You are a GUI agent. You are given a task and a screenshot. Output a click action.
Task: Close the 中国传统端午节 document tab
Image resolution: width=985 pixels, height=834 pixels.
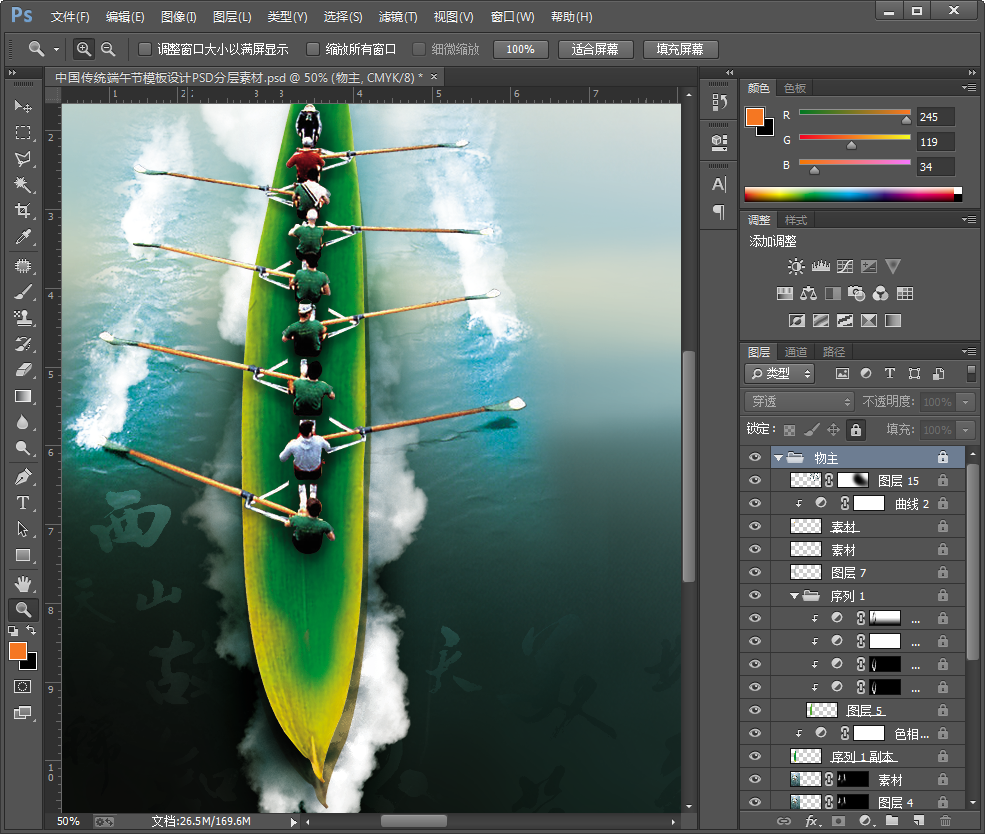[x=434, y=77]
